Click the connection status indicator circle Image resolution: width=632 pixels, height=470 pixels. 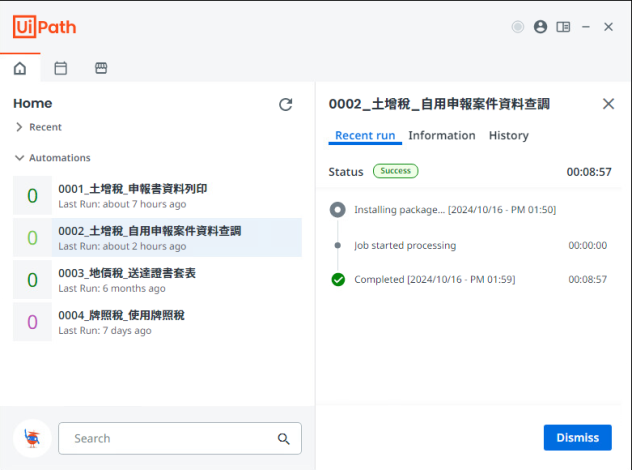pyautogui.click(x=518, y=27)
